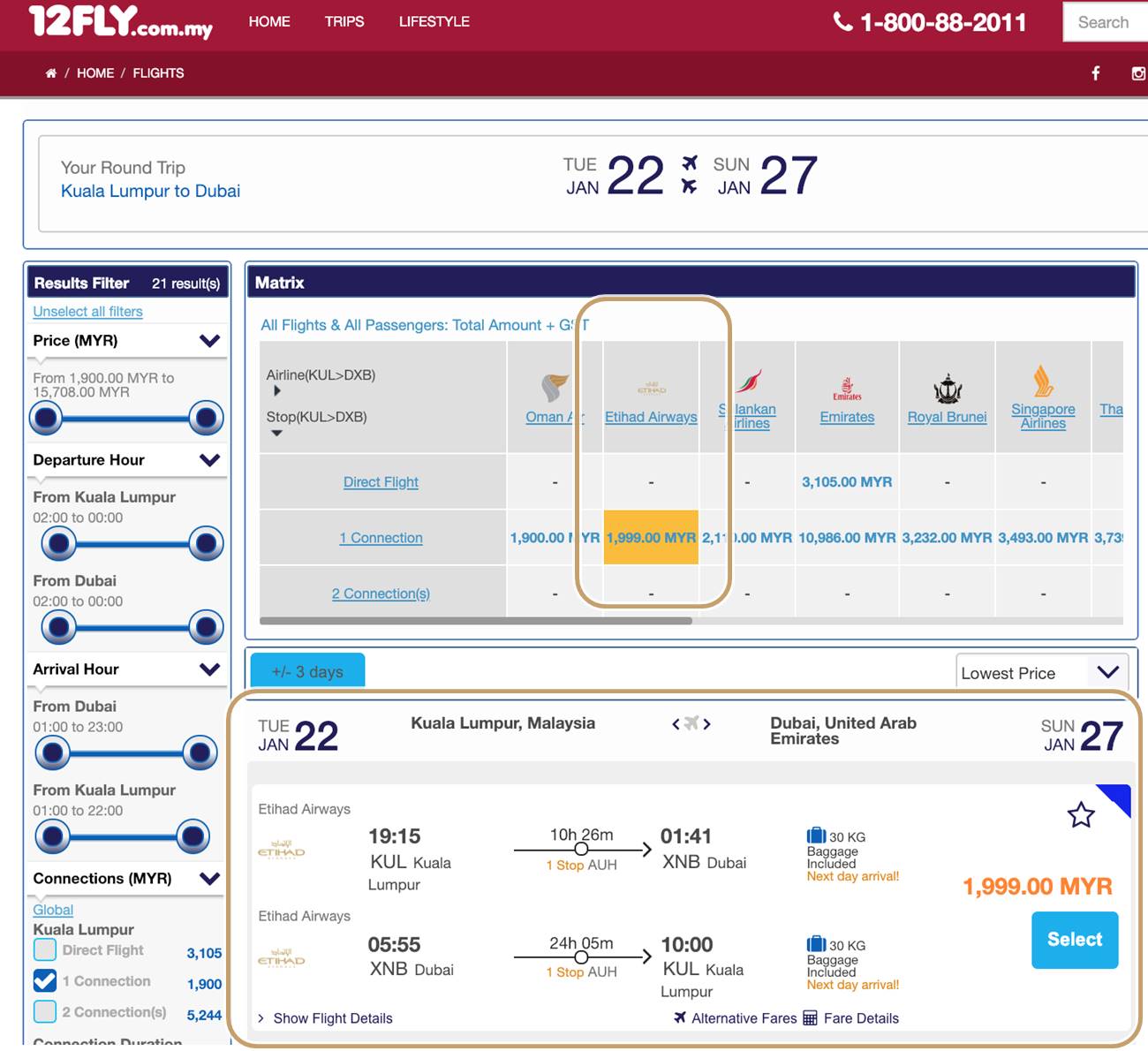Toggle the Stop(KUL>DXB) down arrow
Image resolution: width=1148 pixels, height=1051 pixels.
point(276,433)
